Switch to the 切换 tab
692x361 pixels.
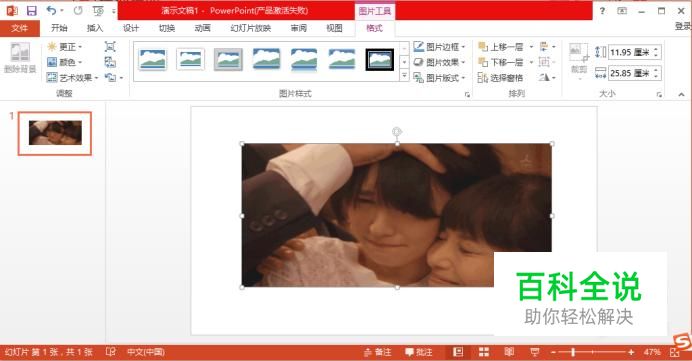tap(166, 28)
